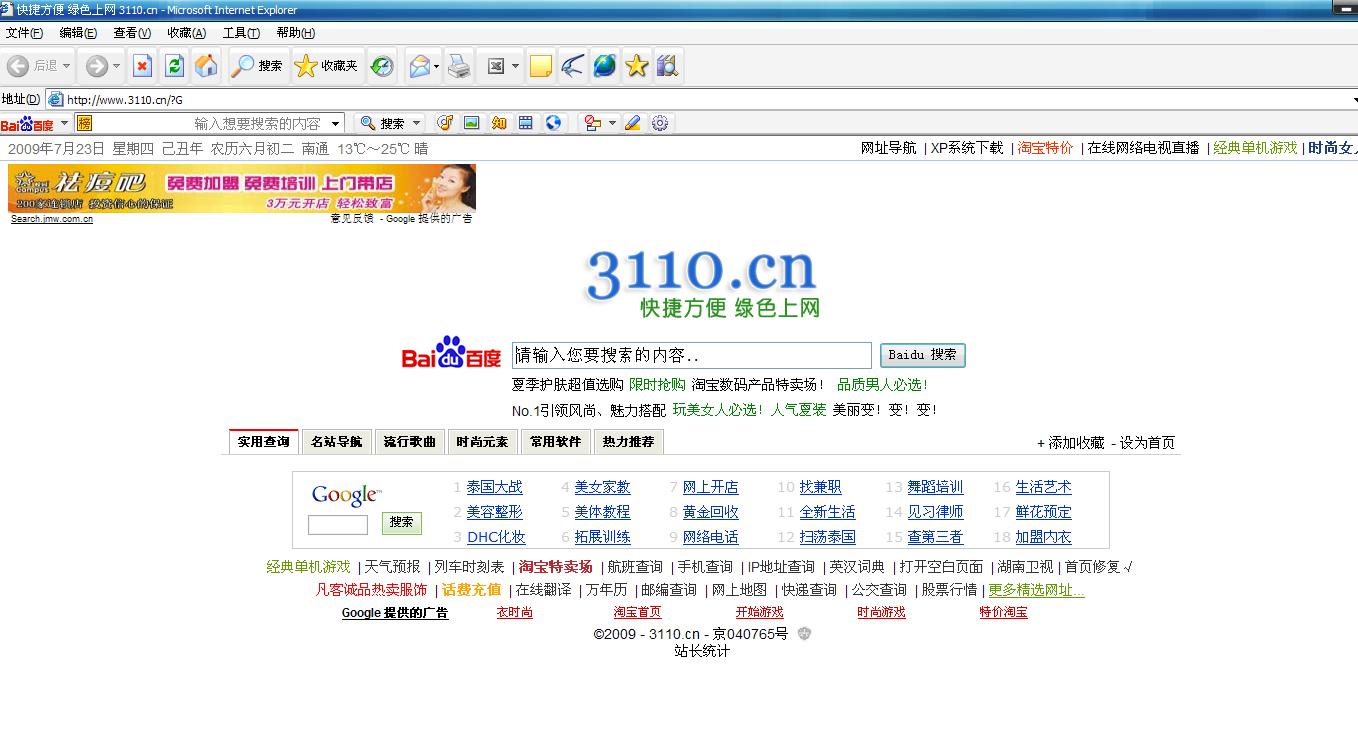1358x730 pixels.
Task: Open the 收藏夹 favorites star button
Action: pyautogui.click(x=327, y=66)
